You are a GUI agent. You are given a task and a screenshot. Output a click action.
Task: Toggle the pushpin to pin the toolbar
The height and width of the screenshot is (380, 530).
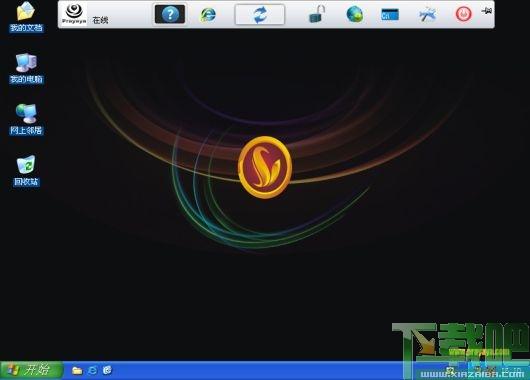coord(487,11)
